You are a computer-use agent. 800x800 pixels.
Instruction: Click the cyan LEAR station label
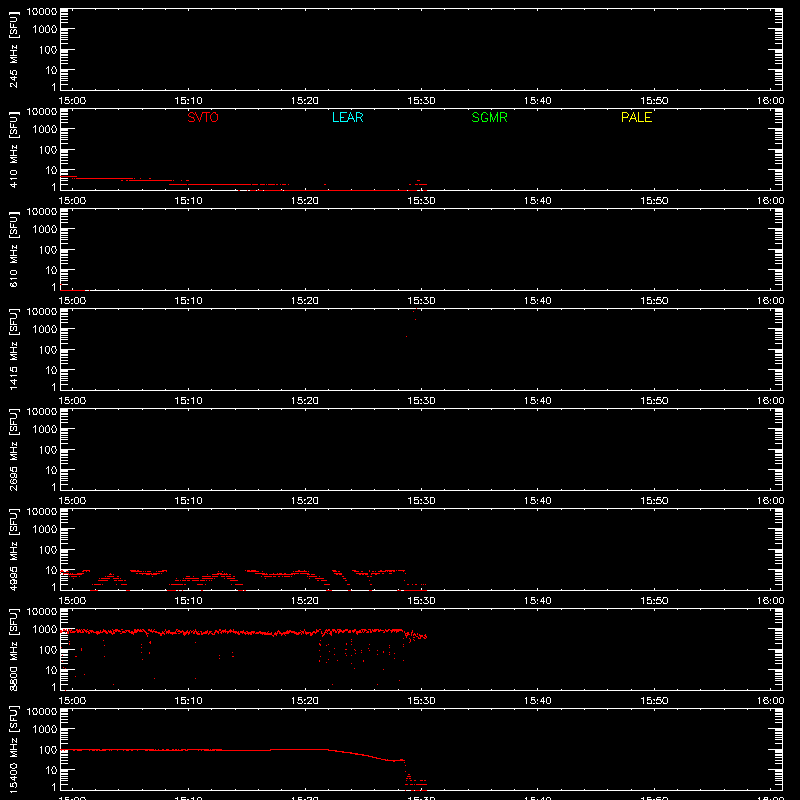347,117
